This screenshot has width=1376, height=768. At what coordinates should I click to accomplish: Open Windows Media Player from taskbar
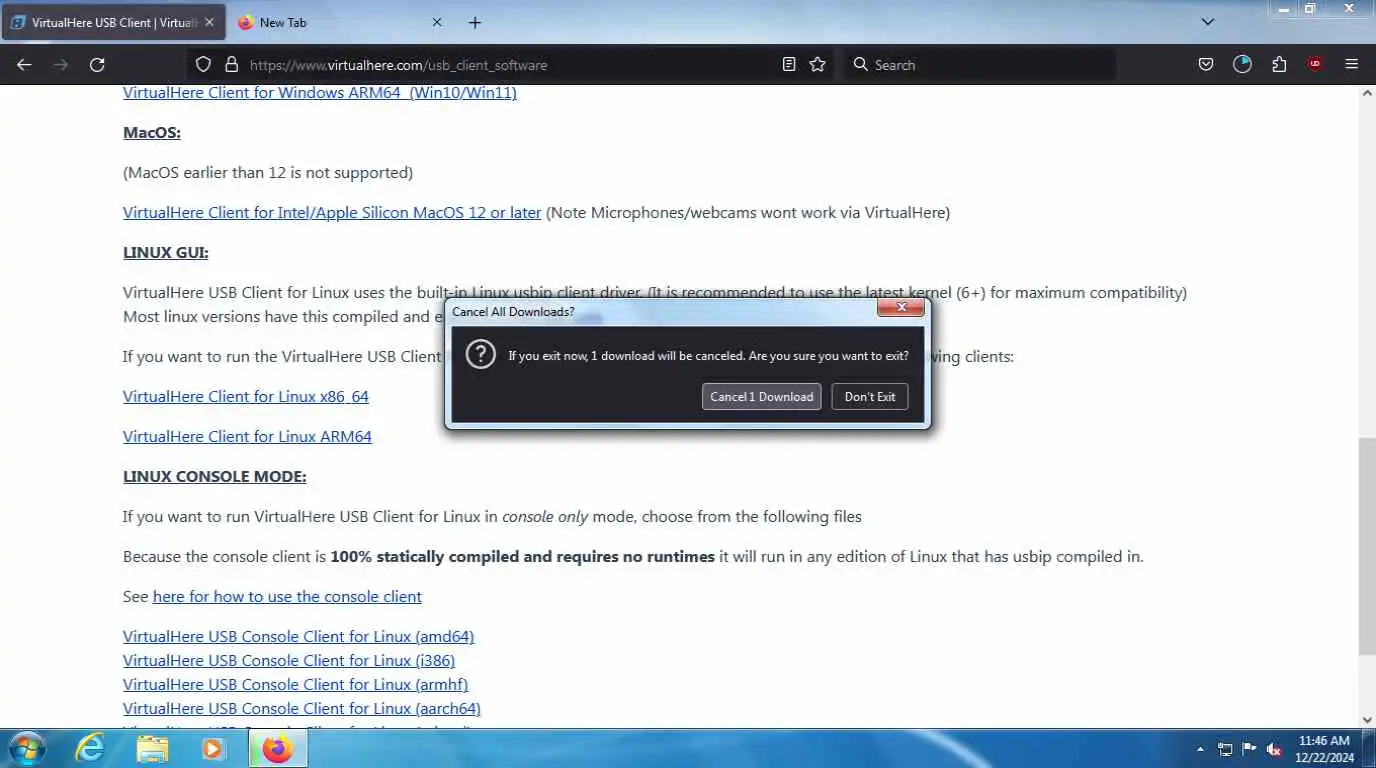click(x=213, y=748)
